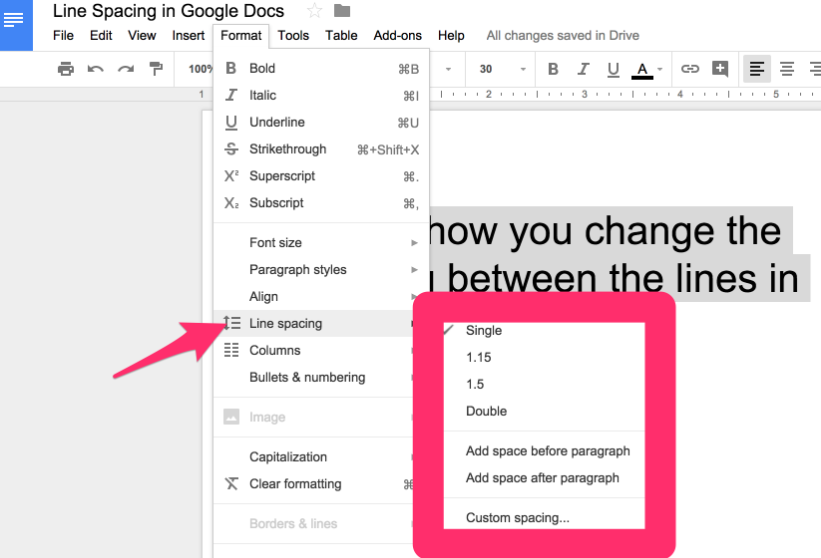Viewport: 821px width, 558px height.
Task: Open the zoom 100% dropdown
Action: pos(201,69)
